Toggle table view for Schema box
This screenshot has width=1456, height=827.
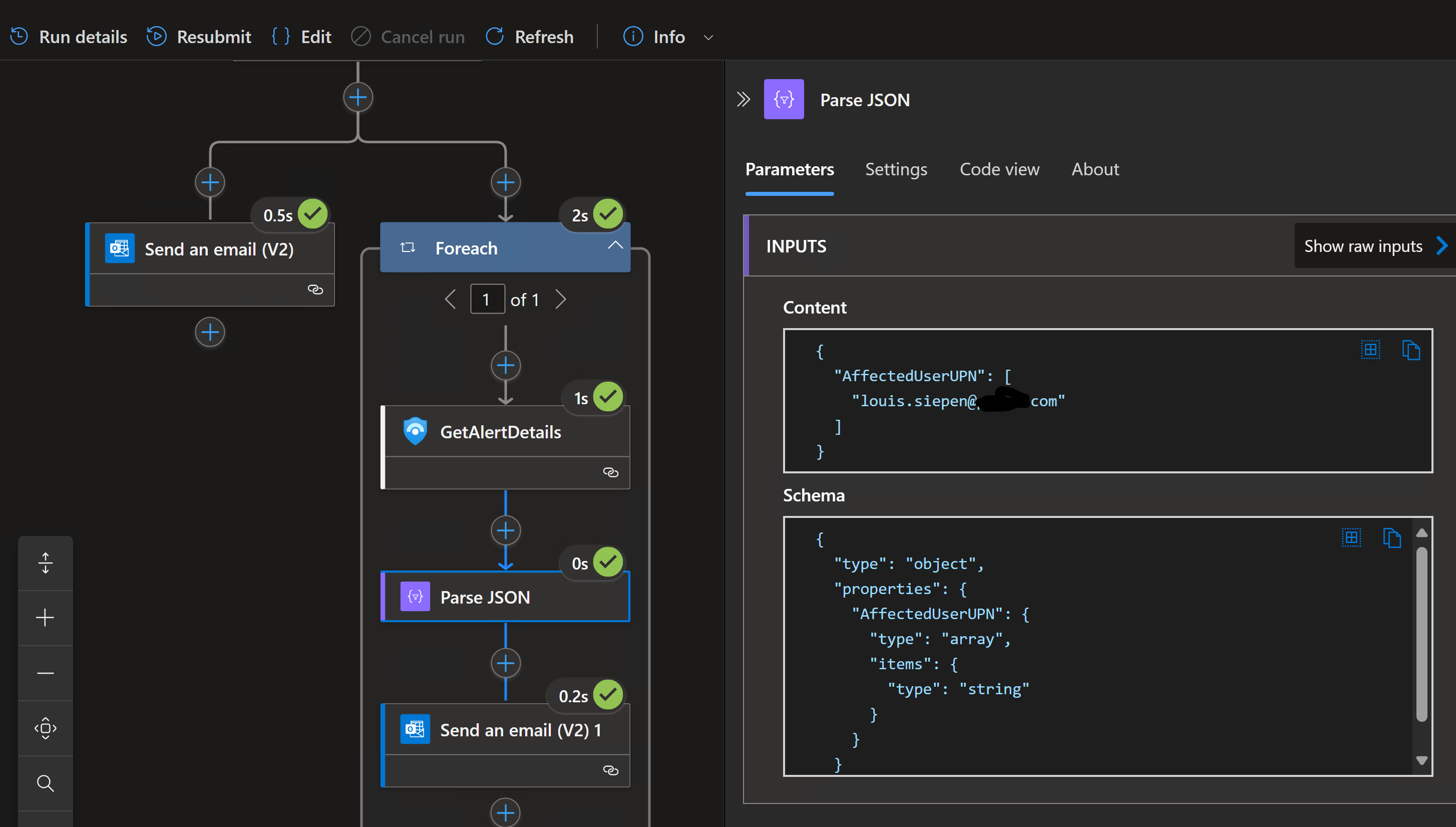[x=1351, y=537]
